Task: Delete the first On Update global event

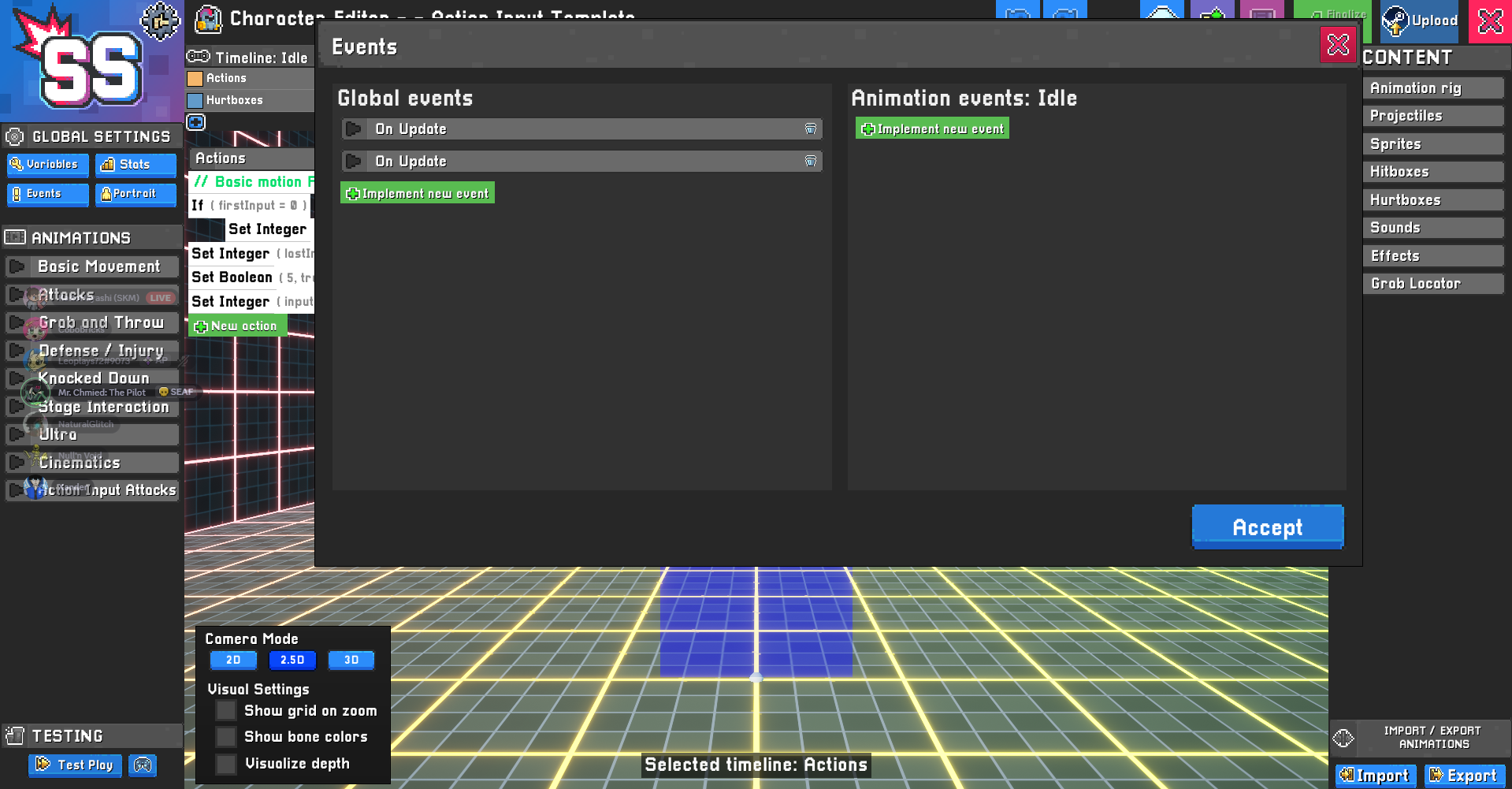Action: (x=810, y=129)
